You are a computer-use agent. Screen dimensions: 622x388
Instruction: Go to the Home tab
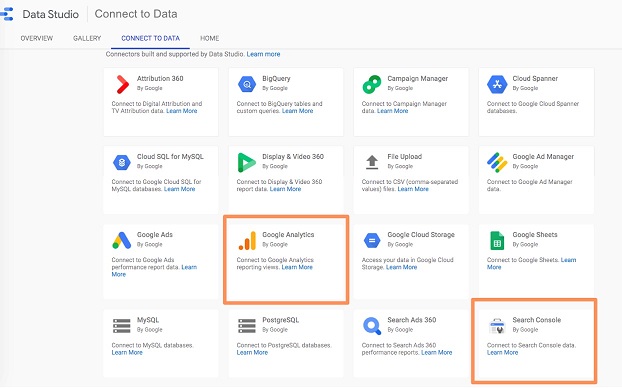pyautogui.click(x=209, y=38)
